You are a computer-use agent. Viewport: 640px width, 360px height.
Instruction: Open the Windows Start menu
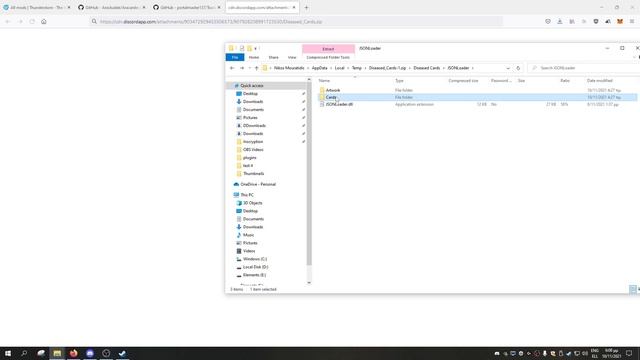(8, 353)
